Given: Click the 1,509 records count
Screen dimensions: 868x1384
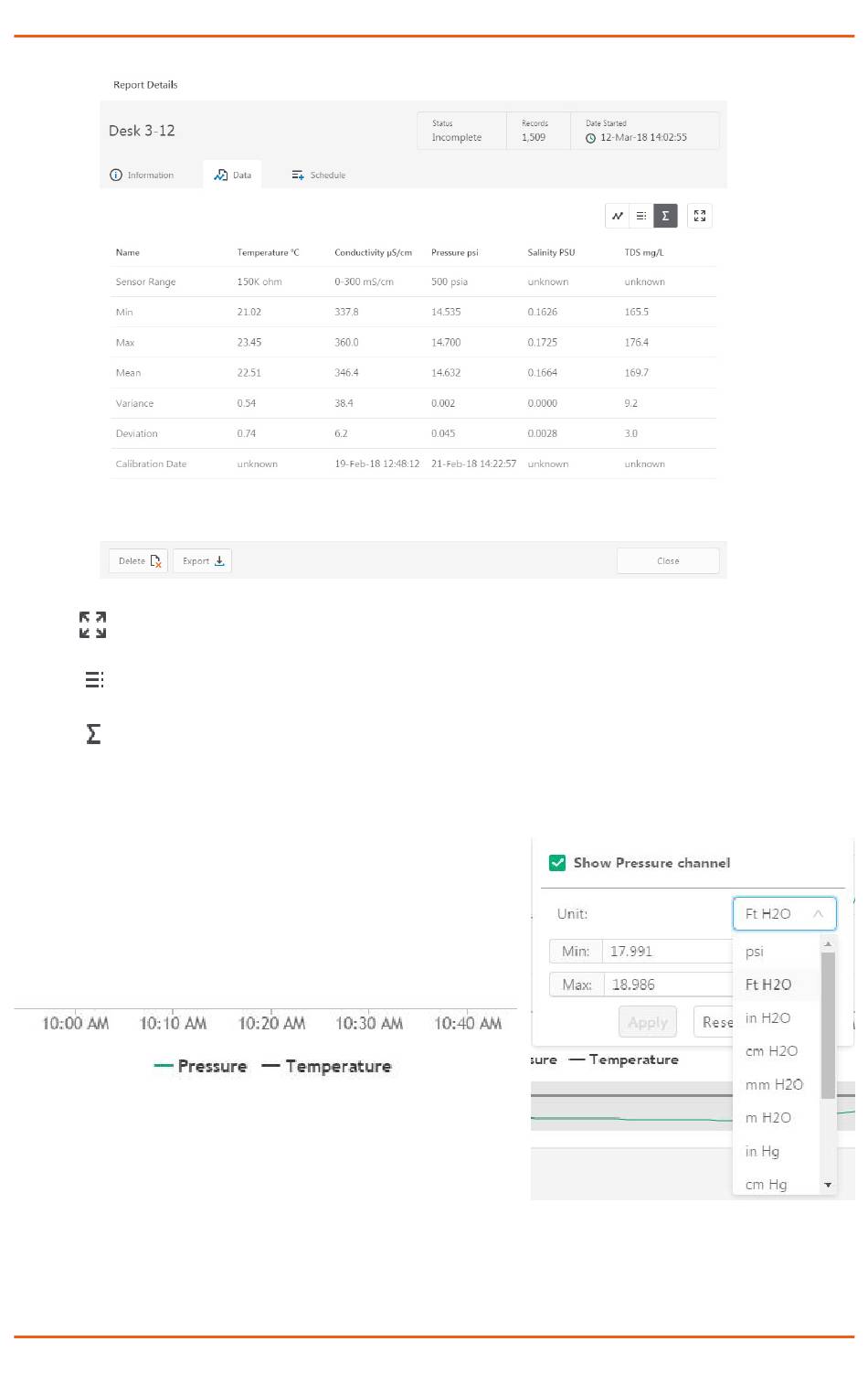Looking at the screenshot, I should [x=534, y=137].
